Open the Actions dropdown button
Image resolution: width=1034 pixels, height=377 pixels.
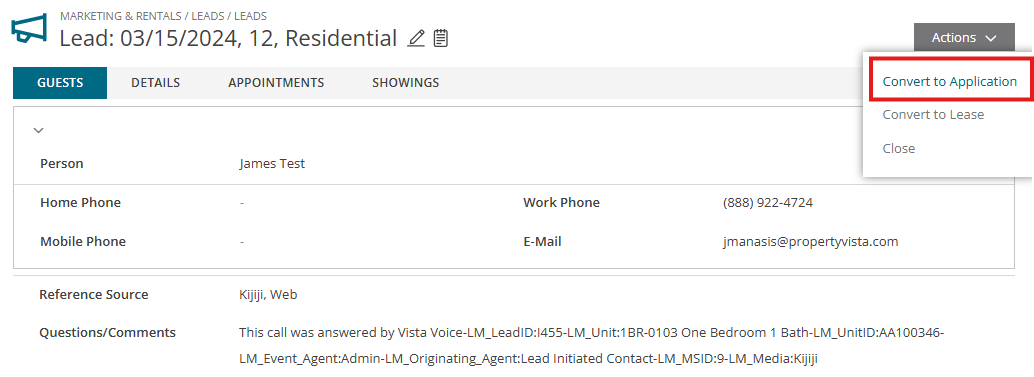[x=963, y=38]
